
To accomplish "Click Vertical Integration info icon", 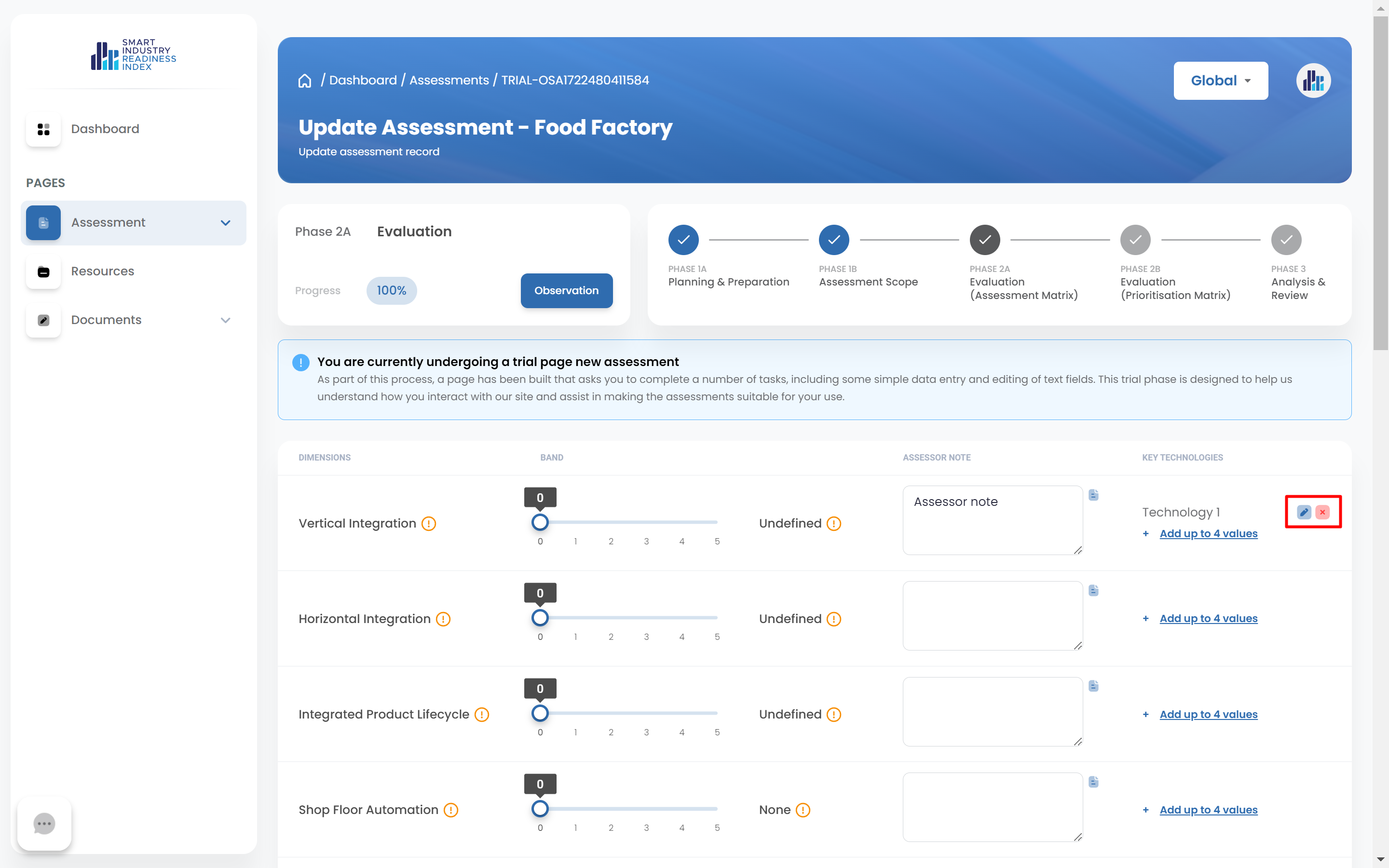I will click(x=429, y=524).
